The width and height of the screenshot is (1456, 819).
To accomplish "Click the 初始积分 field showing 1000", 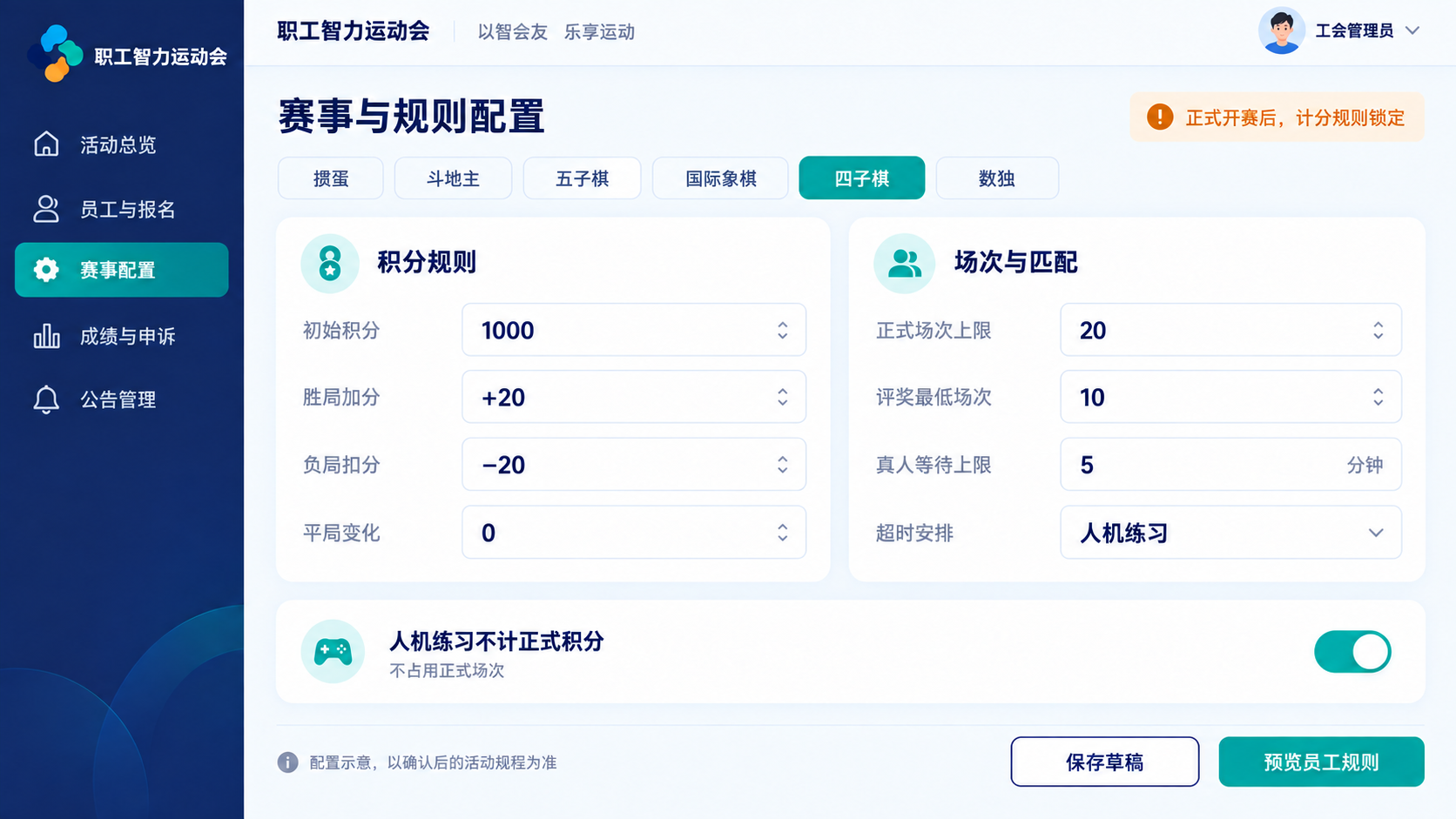I will (634, 330).
